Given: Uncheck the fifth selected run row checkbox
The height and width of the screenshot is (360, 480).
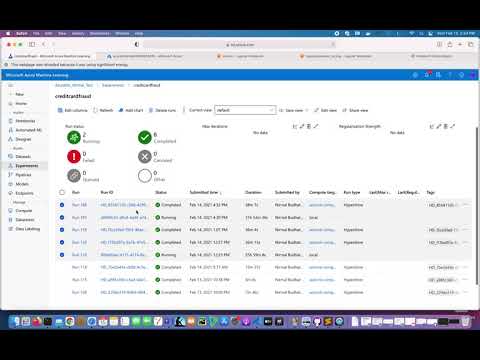Looking at the screenshot, I should 62,255.
